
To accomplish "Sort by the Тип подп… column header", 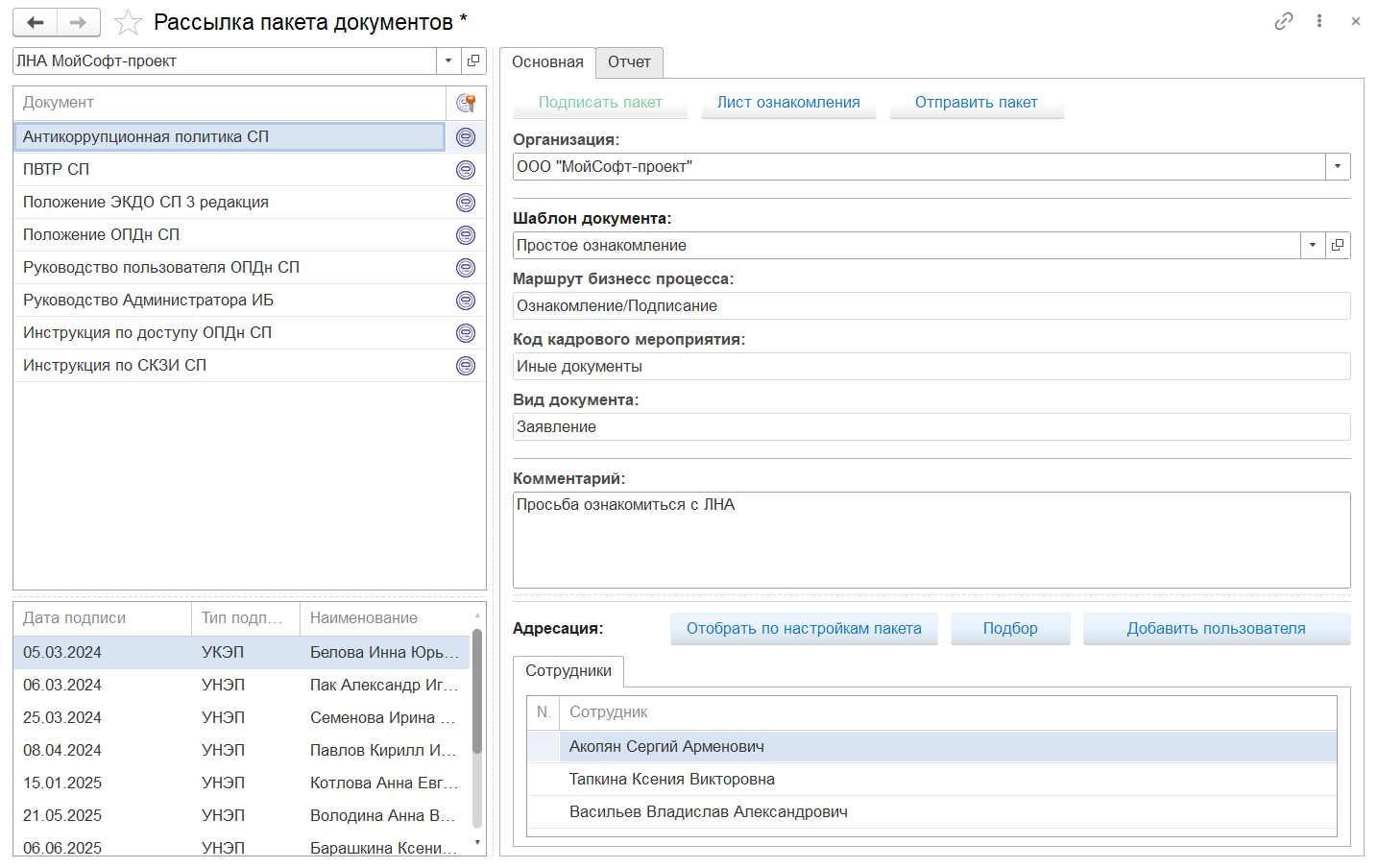I will pos(246,618).
